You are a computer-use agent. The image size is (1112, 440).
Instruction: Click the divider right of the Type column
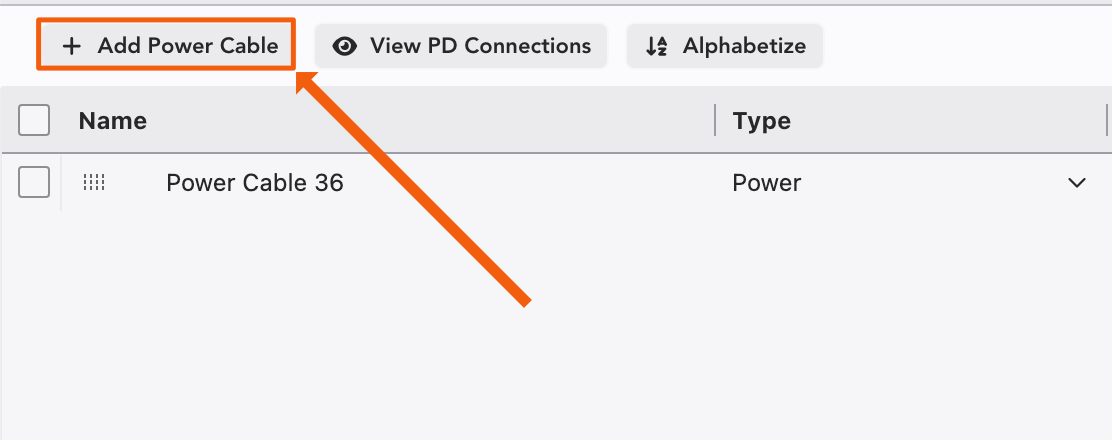[x=1107, y=121]
